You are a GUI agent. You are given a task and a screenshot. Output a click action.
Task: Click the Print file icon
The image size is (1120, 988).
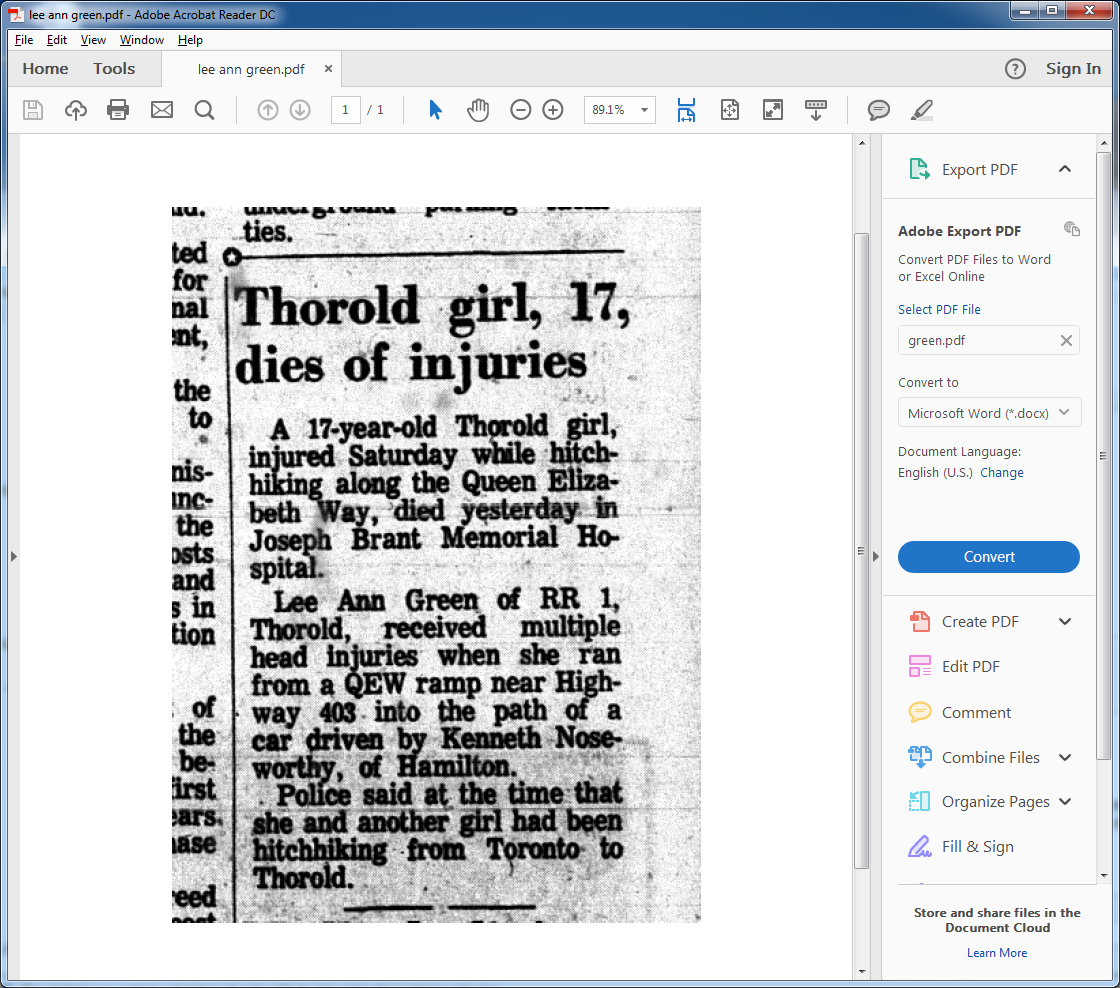[118, 110]
